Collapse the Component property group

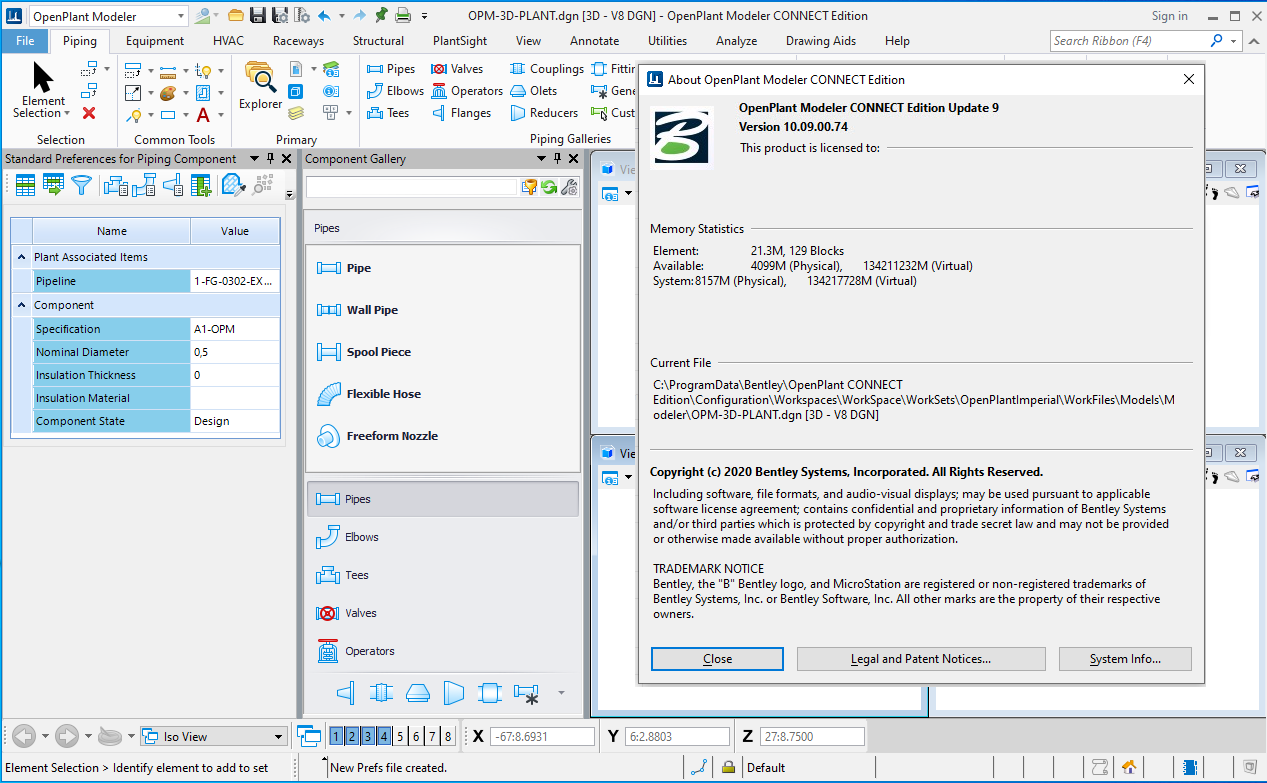pyautogui.click(x=22, y=305)
